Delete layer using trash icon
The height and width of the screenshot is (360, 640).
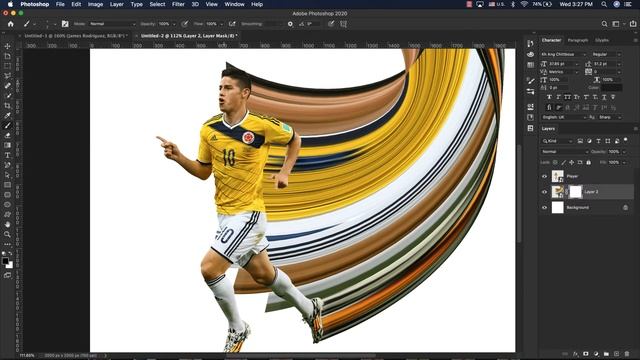tap(627, 354)
